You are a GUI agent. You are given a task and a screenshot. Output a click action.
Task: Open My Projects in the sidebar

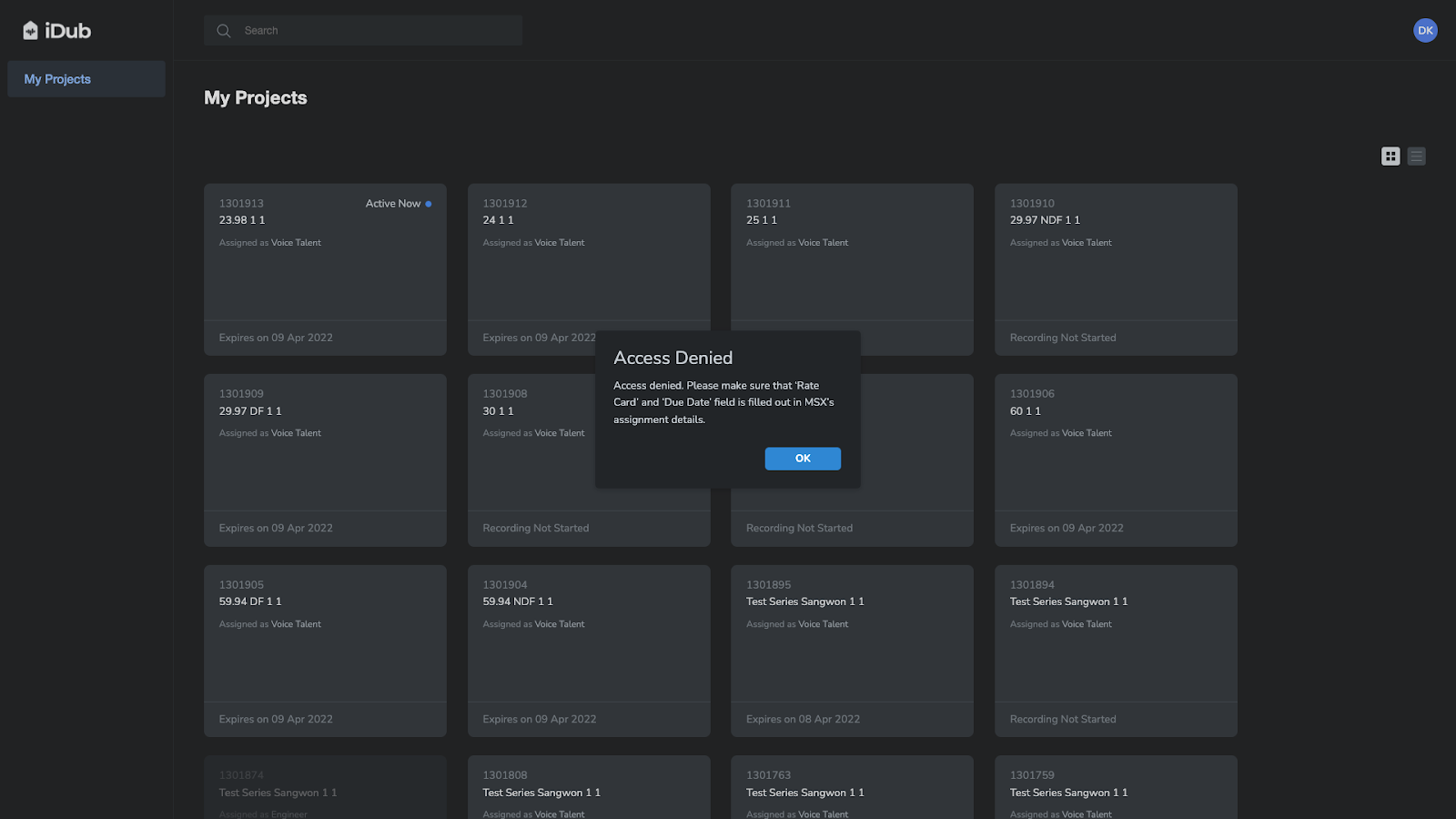coord(86,79)
